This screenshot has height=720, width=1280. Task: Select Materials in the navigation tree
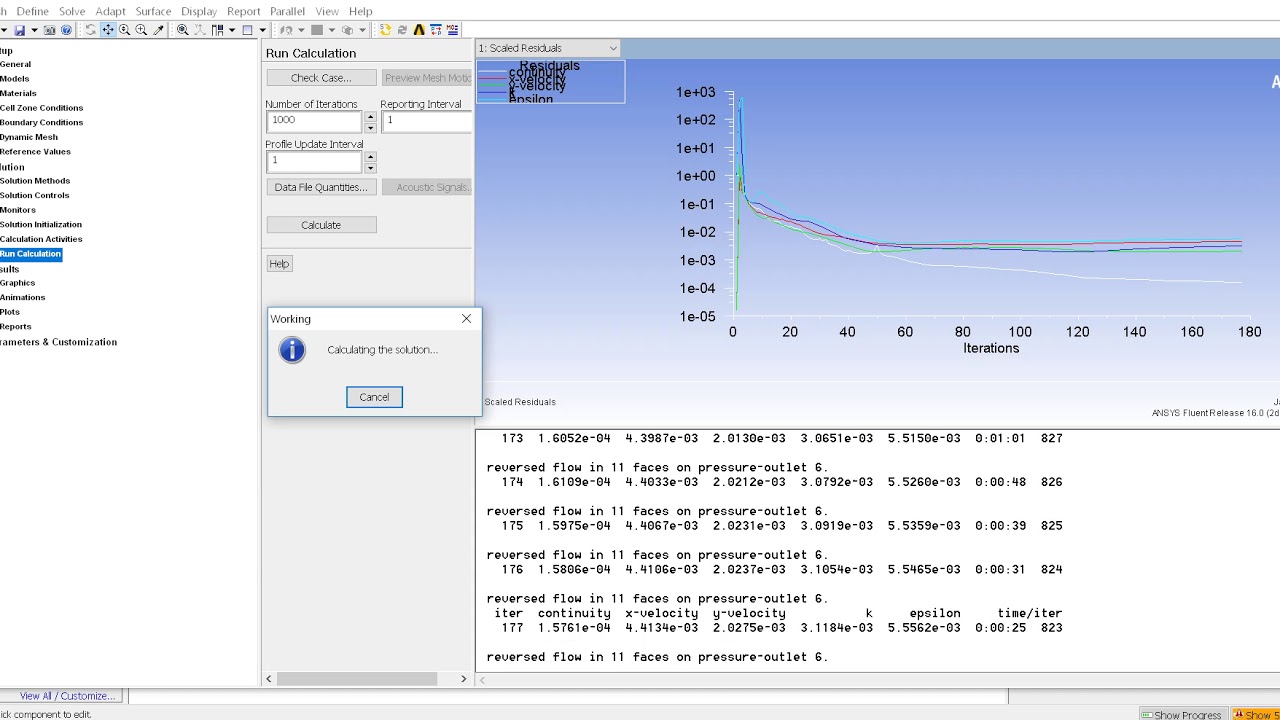pyautogui.click(x=18, y=93)
